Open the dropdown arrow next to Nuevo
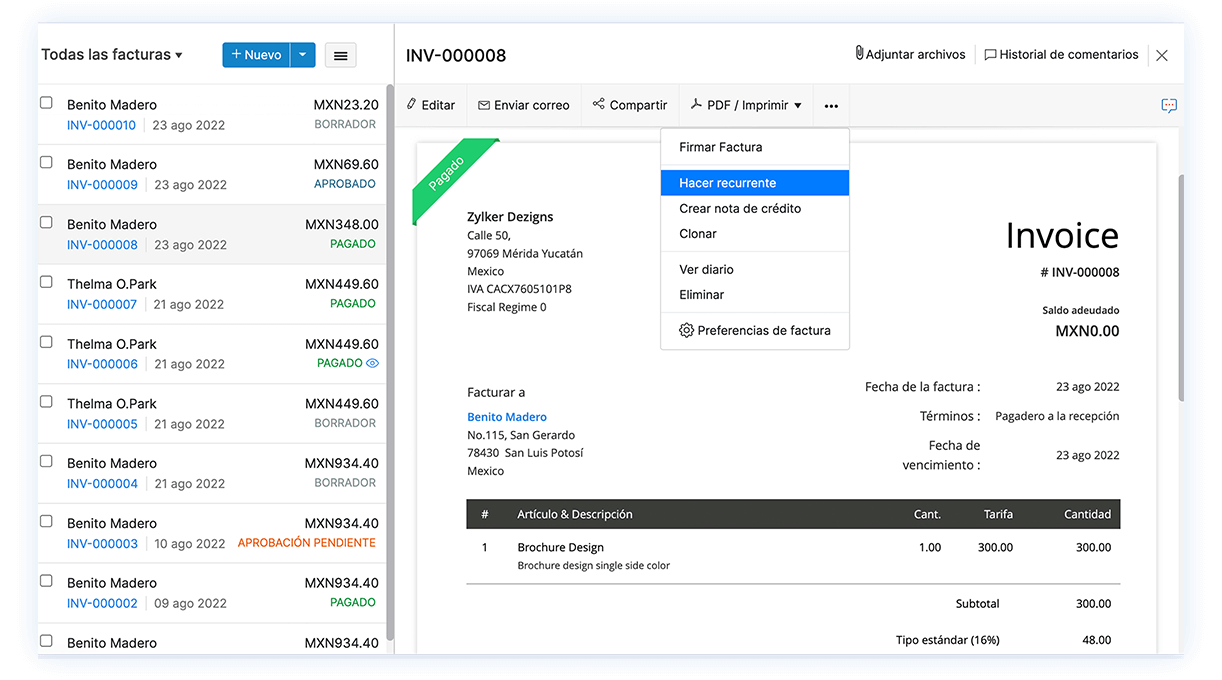Viewport: 1222px width, 680px height. coord(303,55)
